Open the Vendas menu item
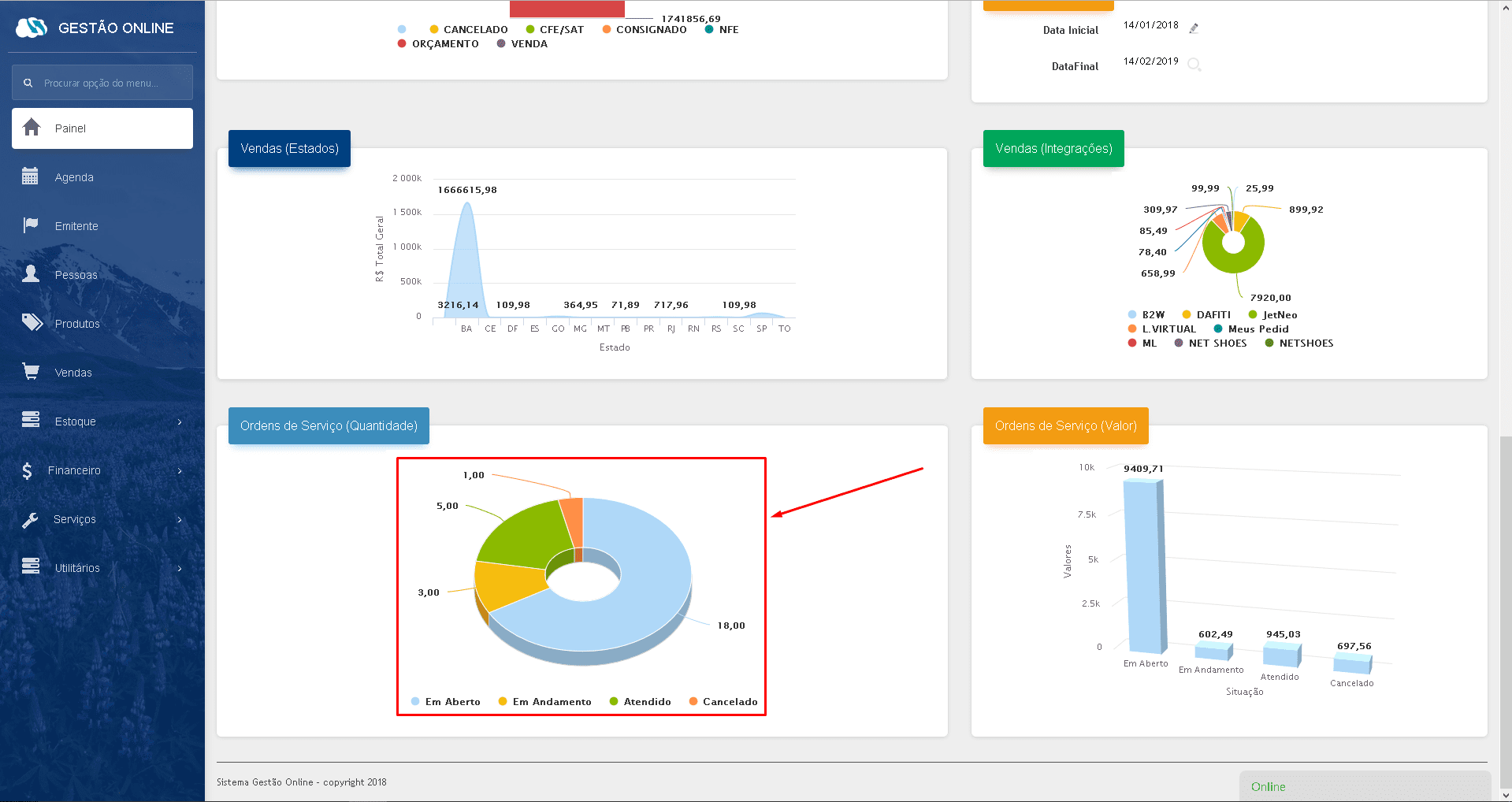Viewport: 1512px width, 802px height. (73, 373)
